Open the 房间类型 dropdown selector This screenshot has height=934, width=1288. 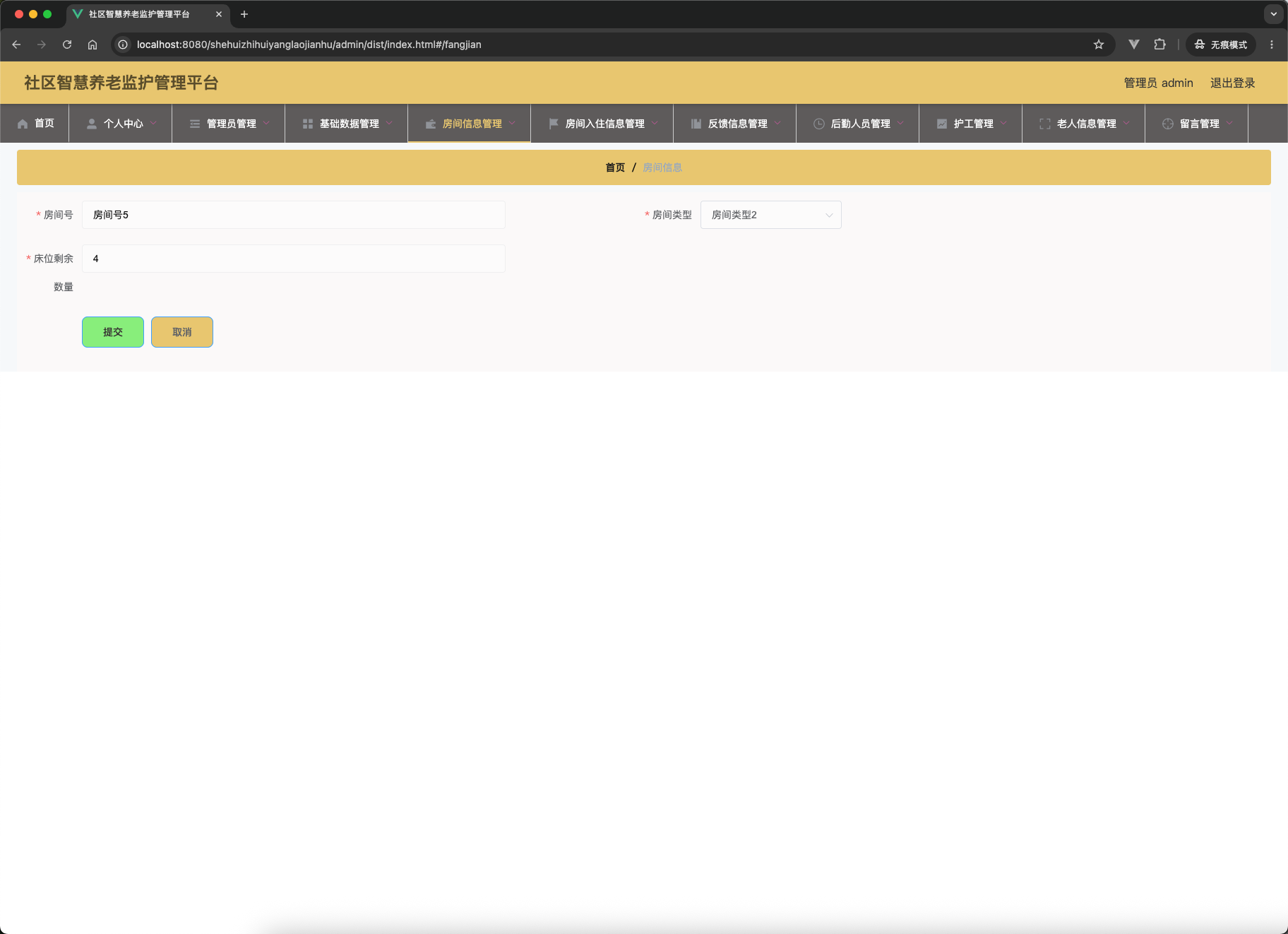click(x=770, y=215)
